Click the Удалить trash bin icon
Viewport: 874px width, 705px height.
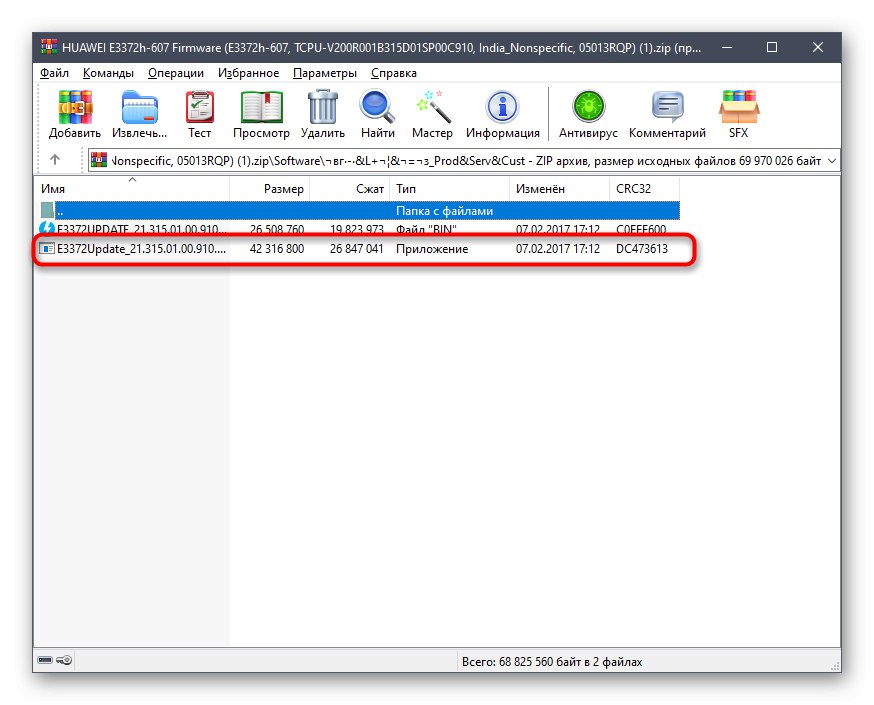click(x=323, y=106)
